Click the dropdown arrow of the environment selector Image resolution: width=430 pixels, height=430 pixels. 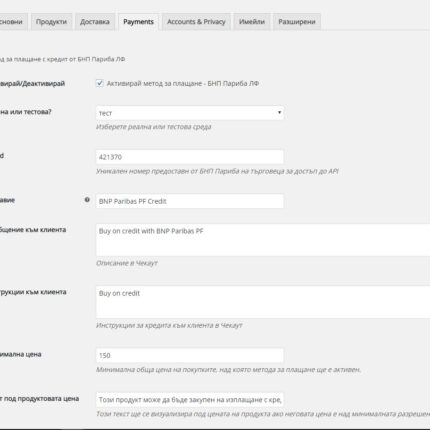tap(279, 113)
